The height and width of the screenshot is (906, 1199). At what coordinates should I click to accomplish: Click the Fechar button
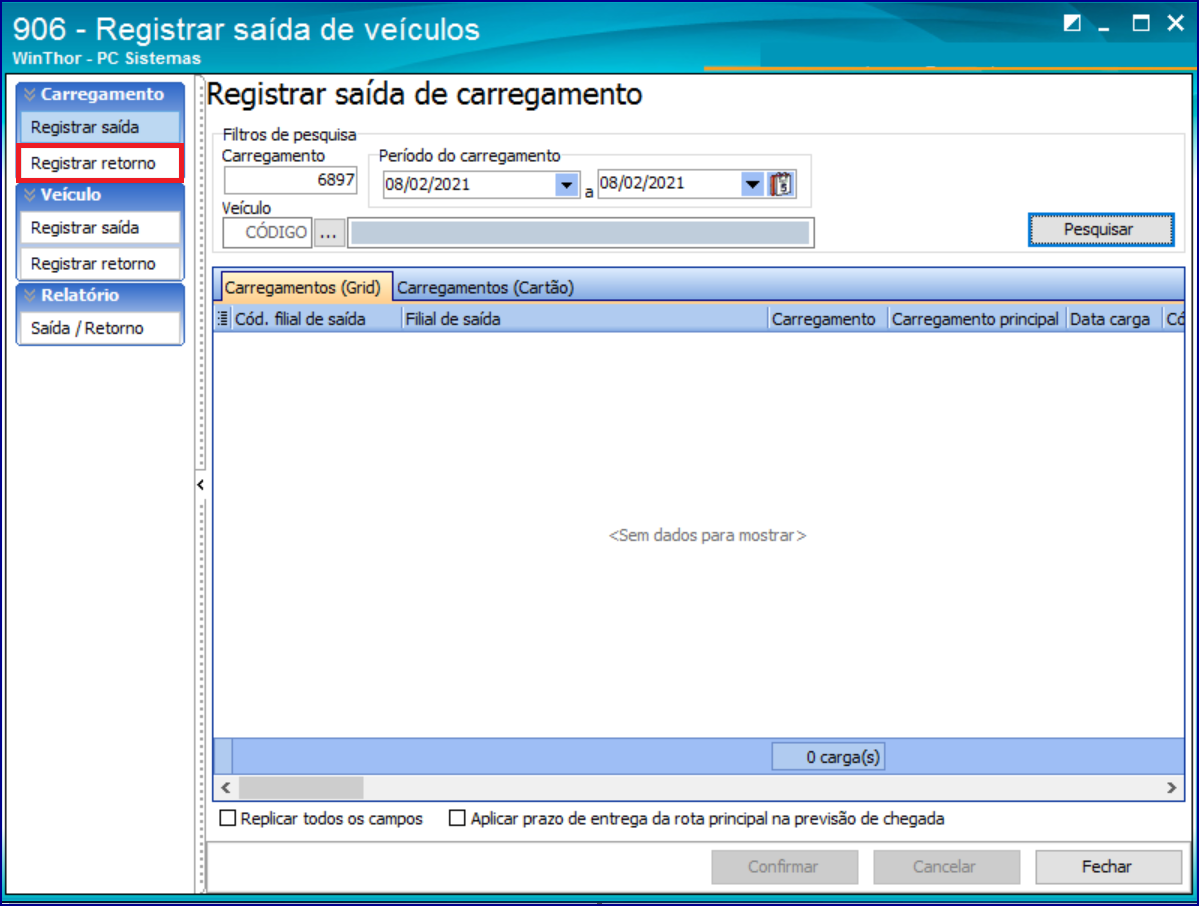[1107, 866]
